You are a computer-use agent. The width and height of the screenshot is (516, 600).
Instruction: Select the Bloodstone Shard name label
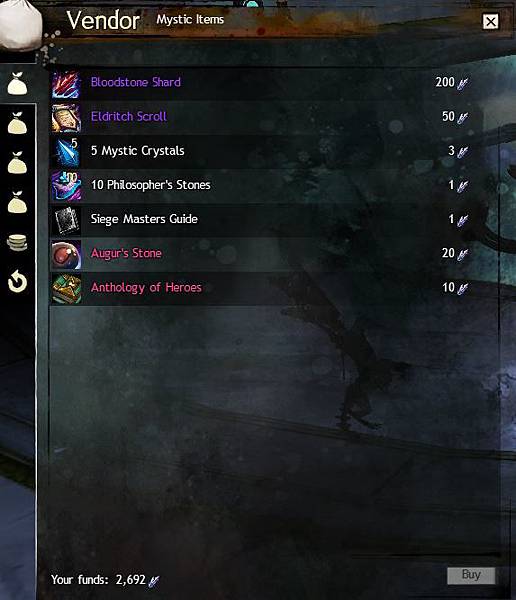pyautogui.click(x=136, y=82)
